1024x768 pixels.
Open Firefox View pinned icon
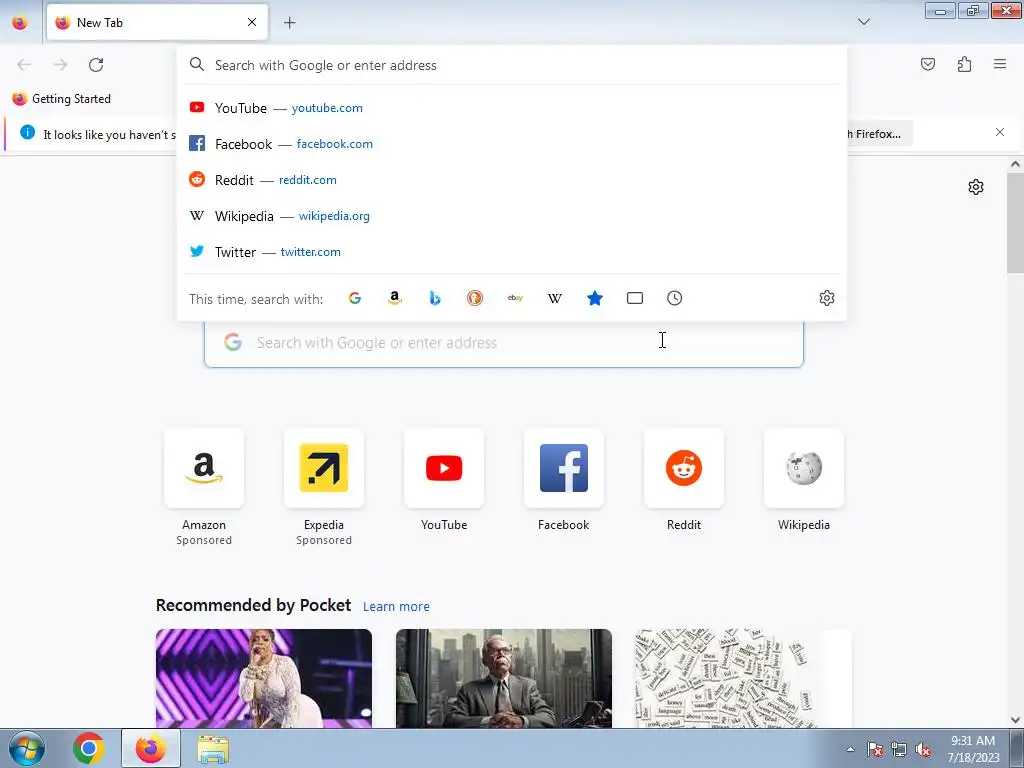20,22
